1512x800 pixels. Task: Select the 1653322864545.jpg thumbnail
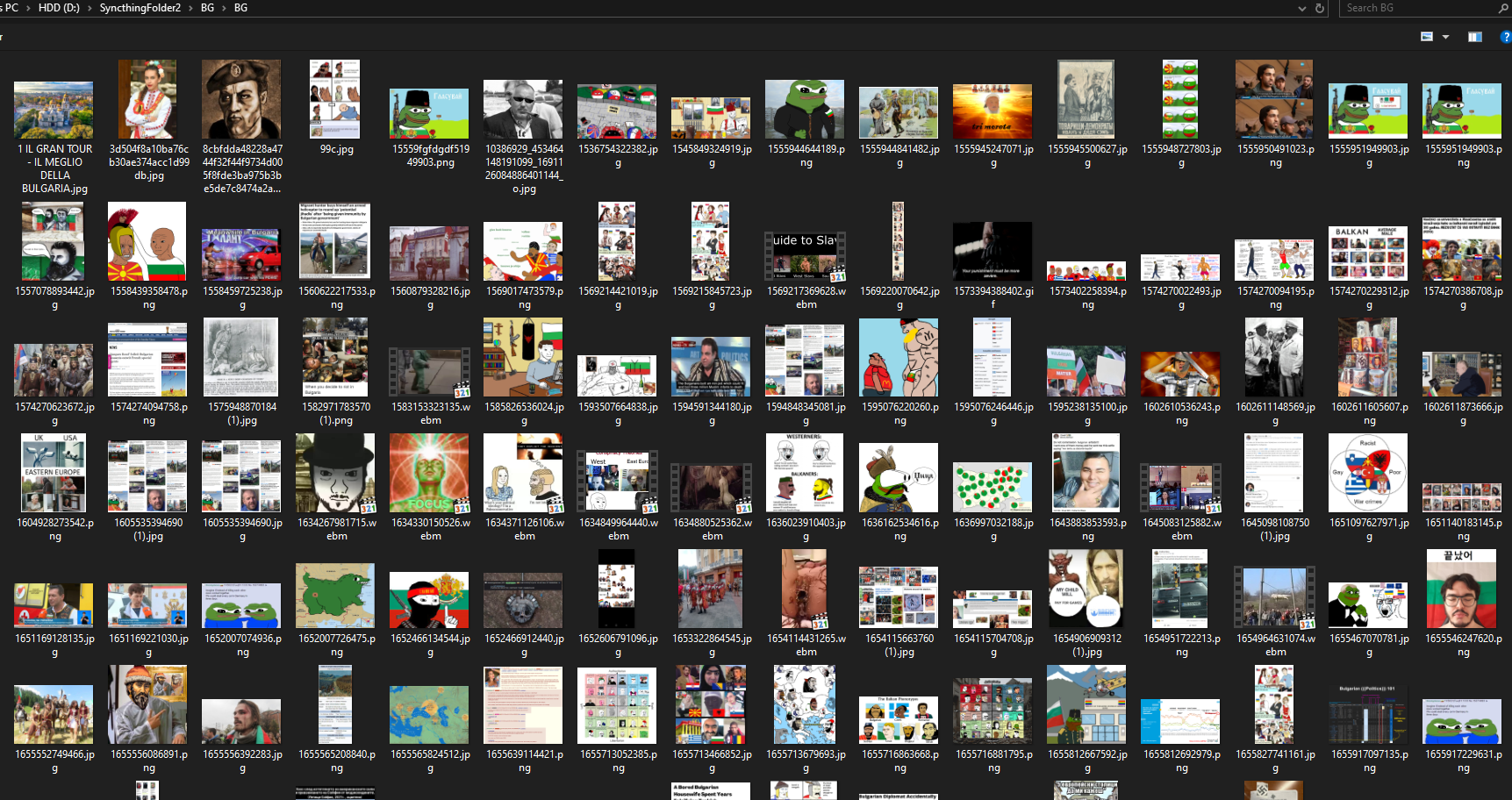(711, 589)
